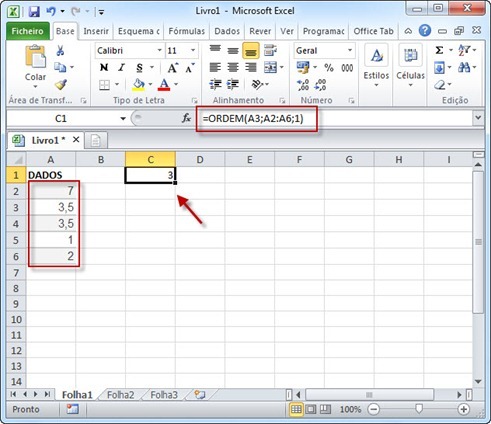Screen dimensions: 491x424
Task: Click the Save icon in quick access toolbar
Action: click(x=34, y=12)
